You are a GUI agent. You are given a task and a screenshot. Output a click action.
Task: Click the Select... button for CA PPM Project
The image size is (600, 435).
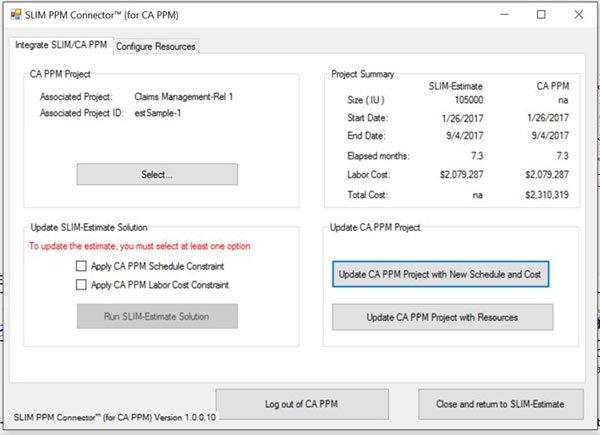point(157,174)
